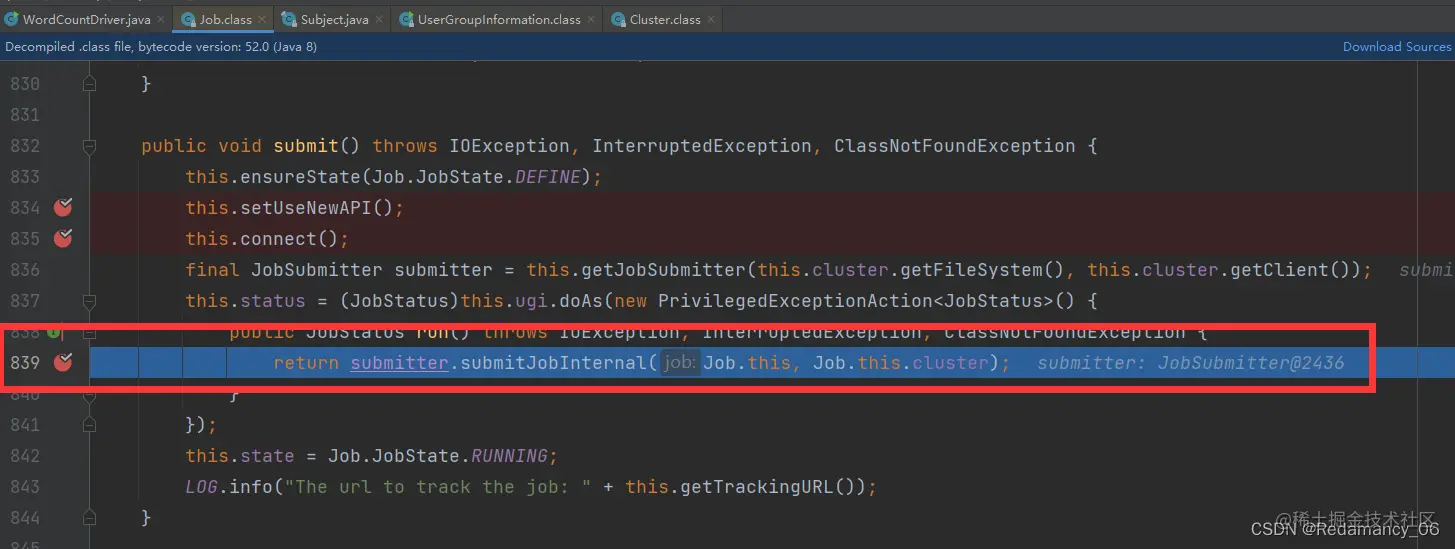Viewport: 1455px width, 549px height.
Task: Remove the breakpoint on line 839
Action: tap(63, 362)
